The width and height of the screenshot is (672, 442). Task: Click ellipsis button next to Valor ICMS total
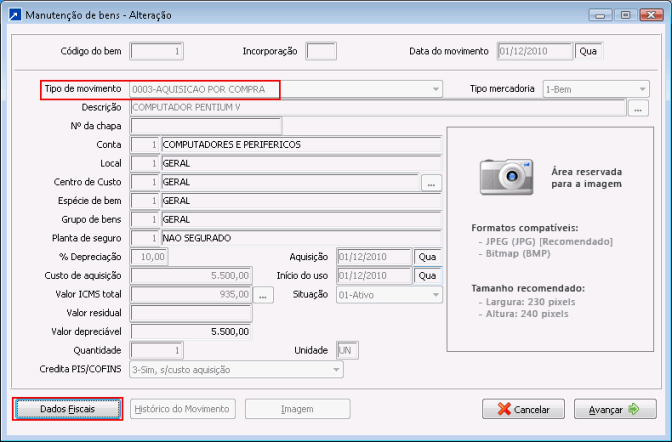pos(263,295)
